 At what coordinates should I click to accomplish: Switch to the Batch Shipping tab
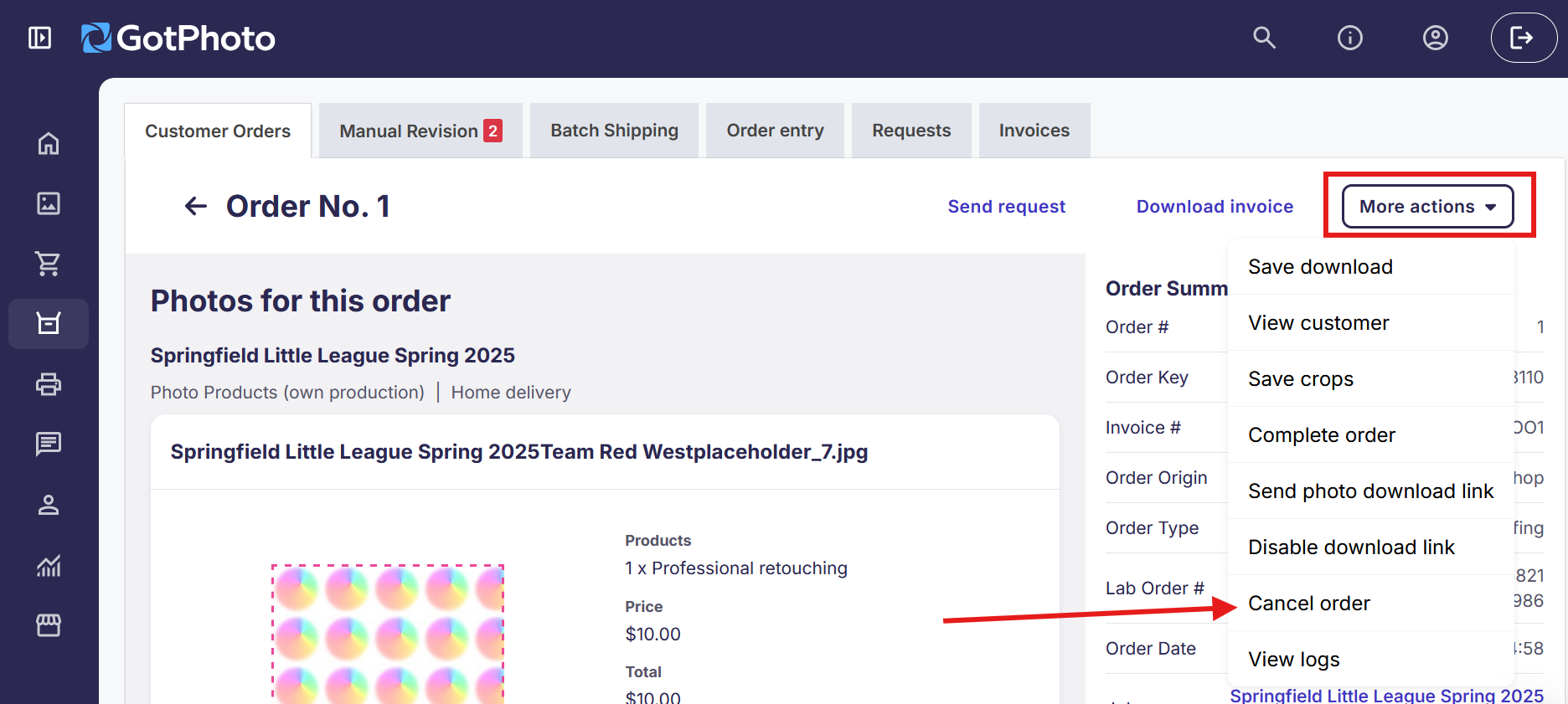pyautogui.click(x=614, y=131)
